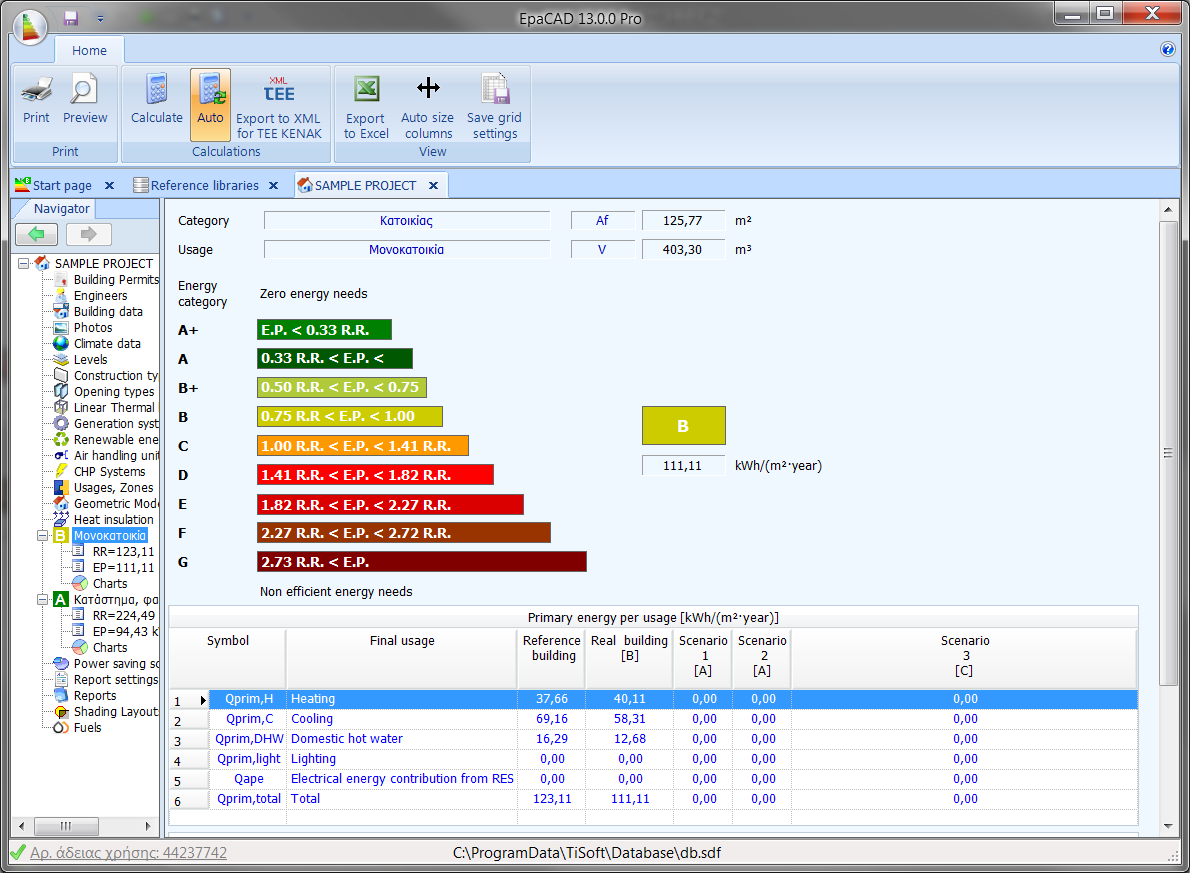Click the Af area value field
Viewport: 1190px width, 873px height.
point(683,221)
